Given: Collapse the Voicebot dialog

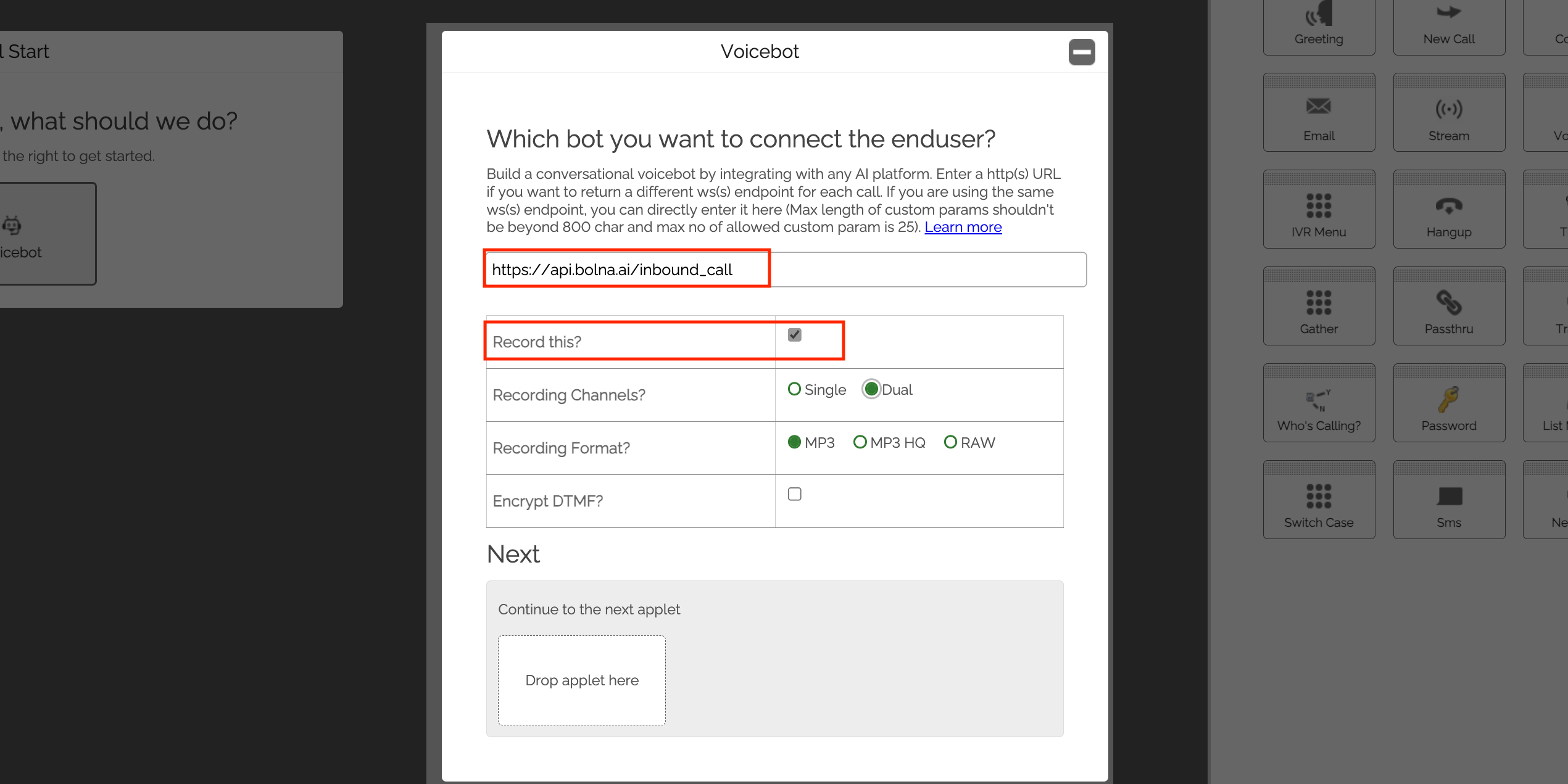Looking at the screenshot, I should [1082, 52].
